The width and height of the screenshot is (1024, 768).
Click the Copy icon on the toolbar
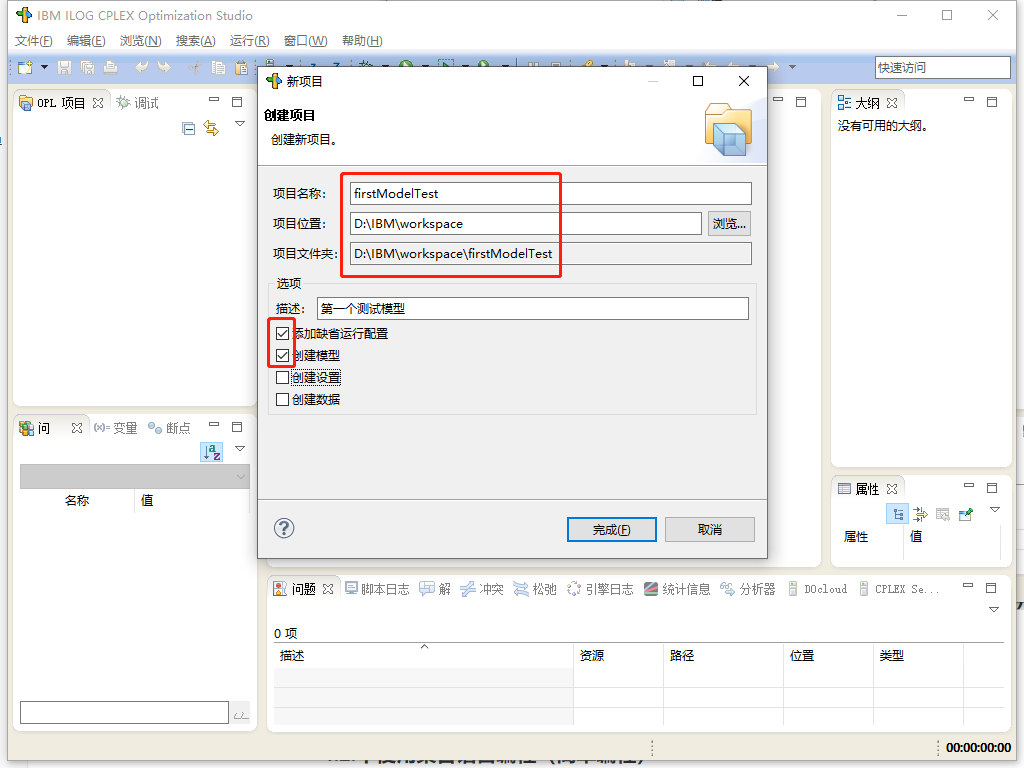(217, 67)
